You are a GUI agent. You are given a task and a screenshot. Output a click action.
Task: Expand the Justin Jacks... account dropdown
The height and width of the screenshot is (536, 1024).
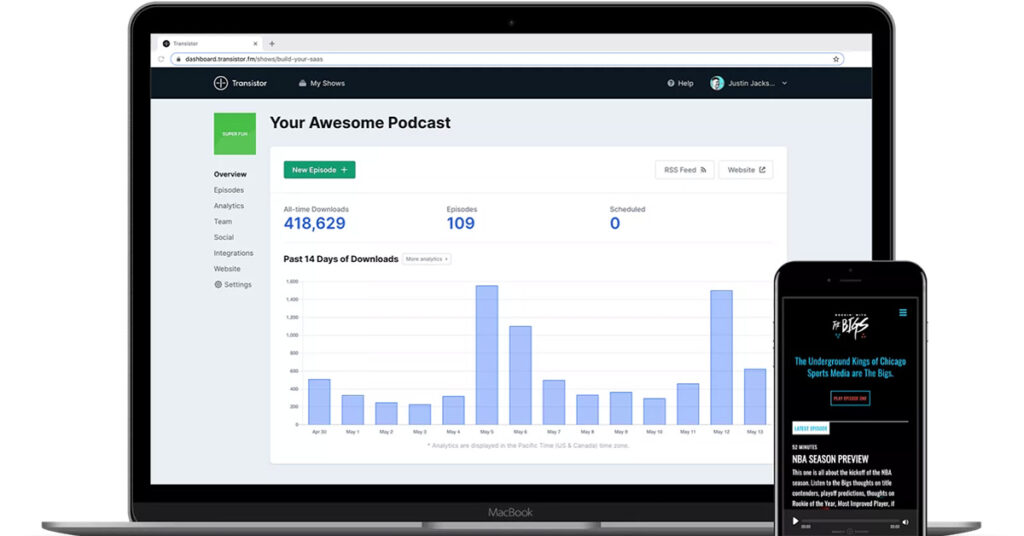[x=784, y=83]
